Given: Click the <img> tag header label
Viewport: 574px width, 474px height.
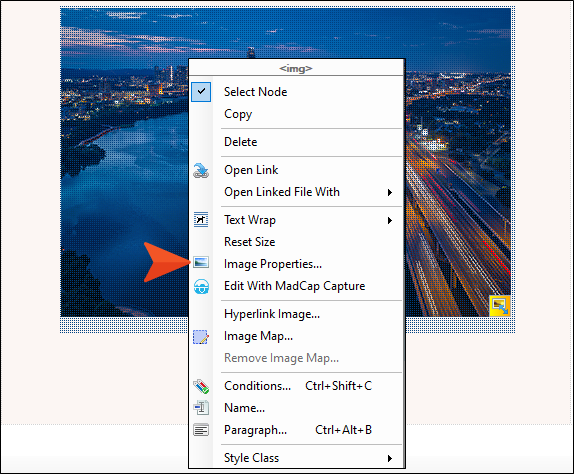Looking at the screenshot, I should (296, 68).
